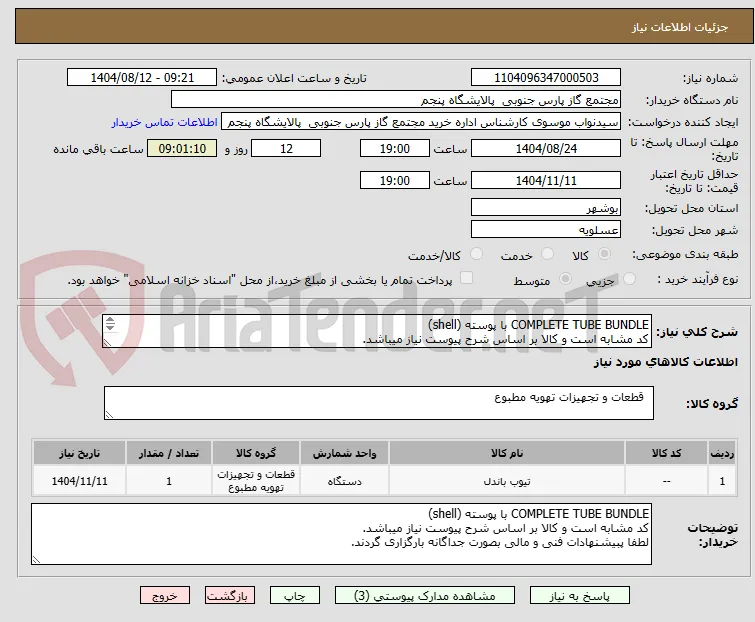755x622 pixels.
Task: Open اطلاعات تماس خریدار link
Action: (165, 122)
